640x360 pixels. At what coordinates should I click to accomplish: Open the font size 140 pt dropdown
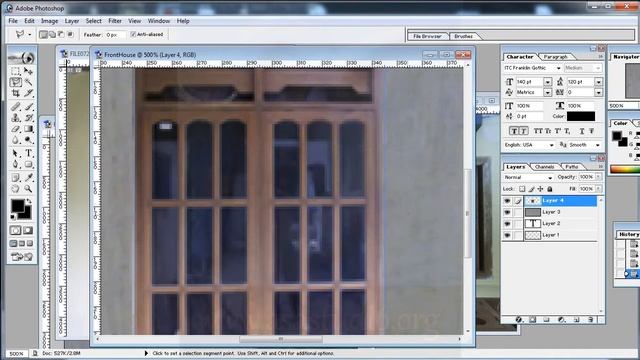tap(548, 82)
